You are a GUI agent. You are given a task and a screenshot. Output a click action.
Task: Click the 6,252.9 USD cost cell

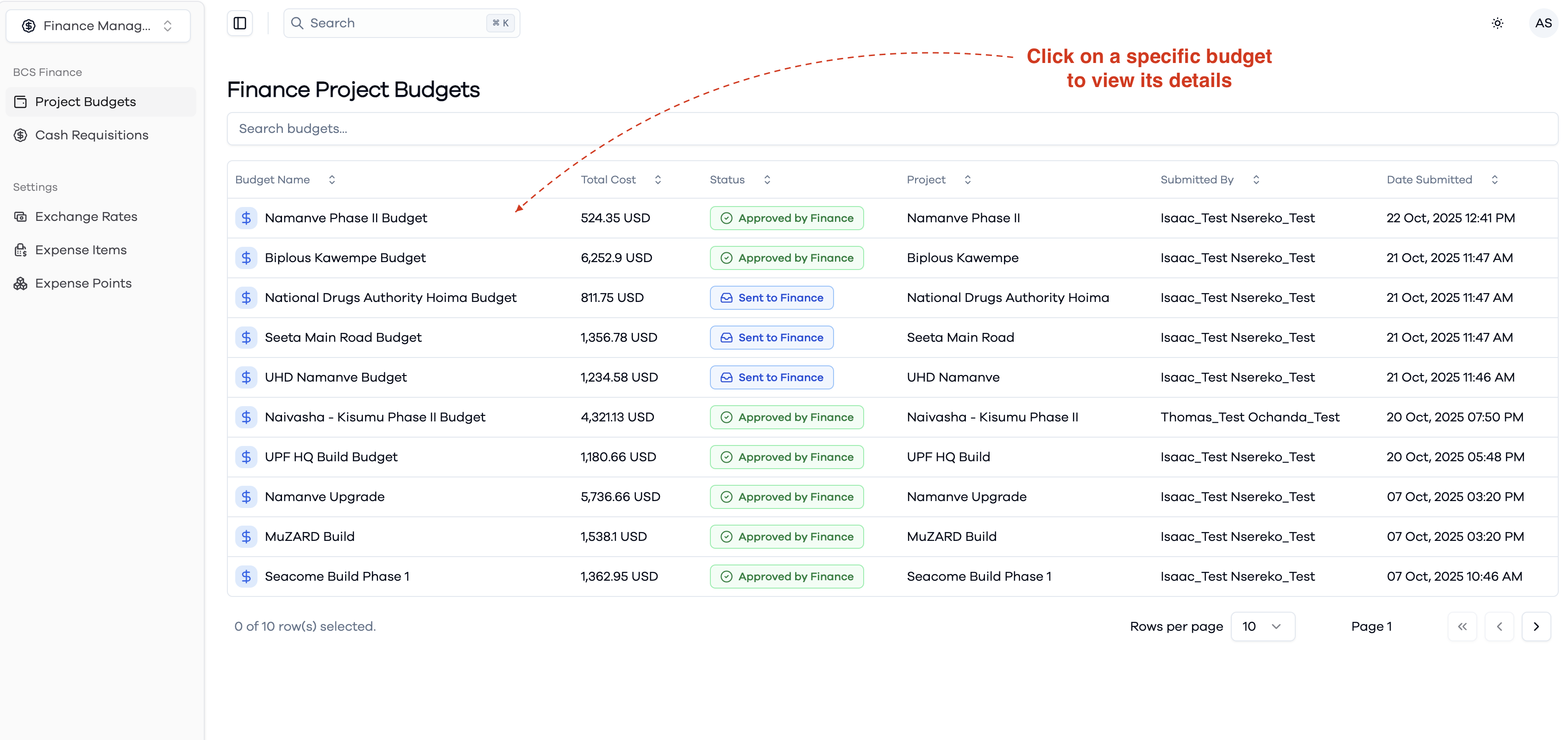click(x=616, y=258)
